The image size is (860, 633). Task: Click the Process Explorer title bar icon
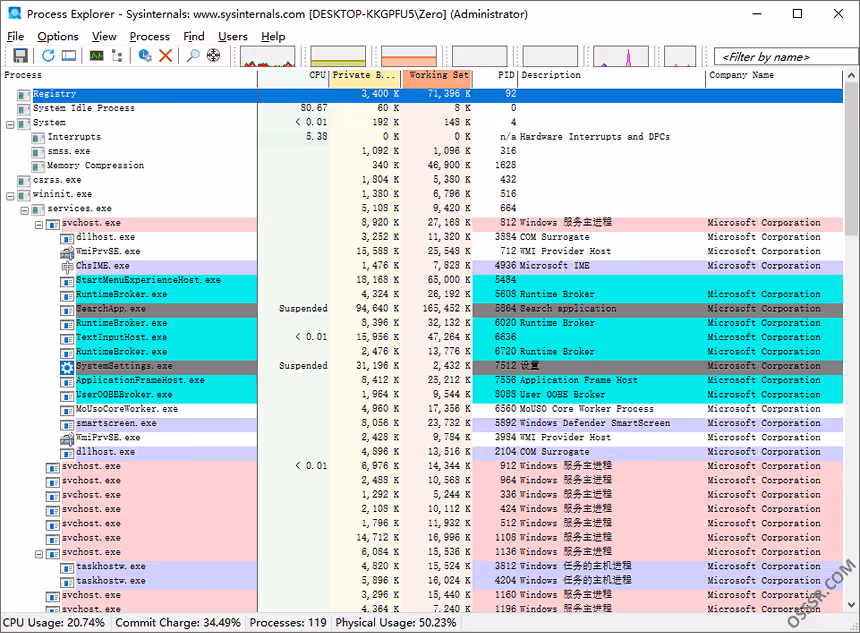(x=15, y=14)
